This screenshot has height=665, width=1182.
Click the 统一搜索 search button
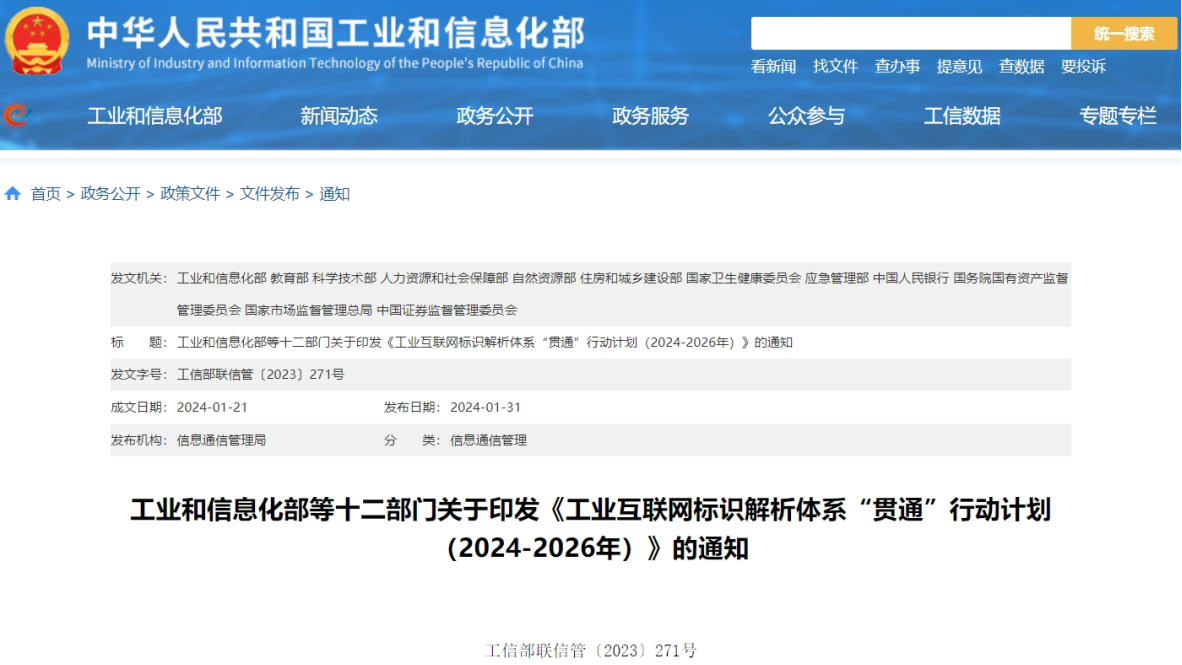1124,33
